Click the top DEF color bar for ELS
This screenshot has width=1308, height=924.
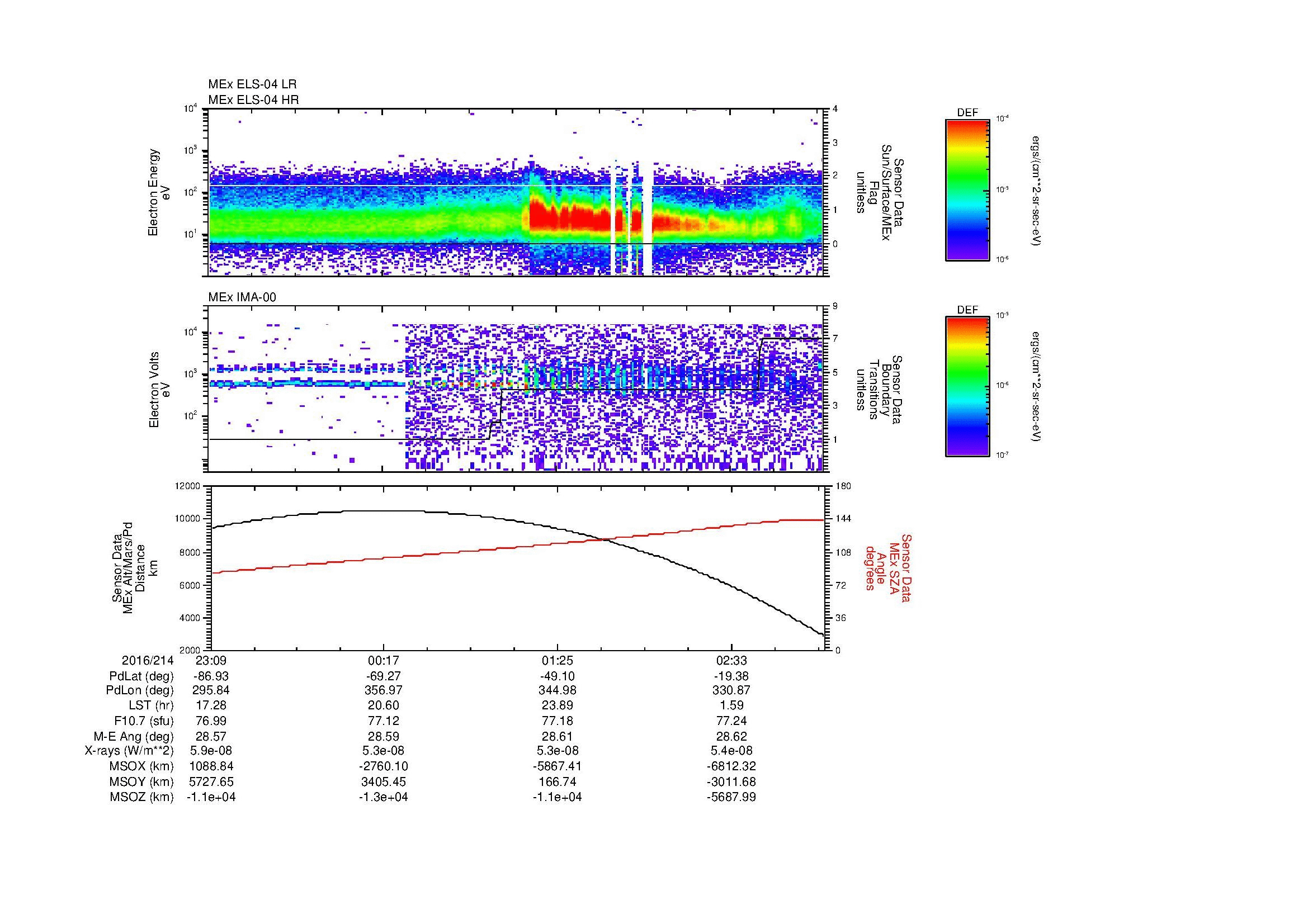point(967,190)
